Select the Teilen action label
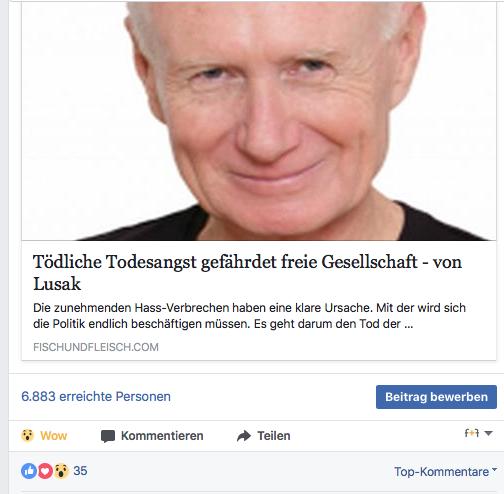504x494 pixels. click(x=274, y=436)
